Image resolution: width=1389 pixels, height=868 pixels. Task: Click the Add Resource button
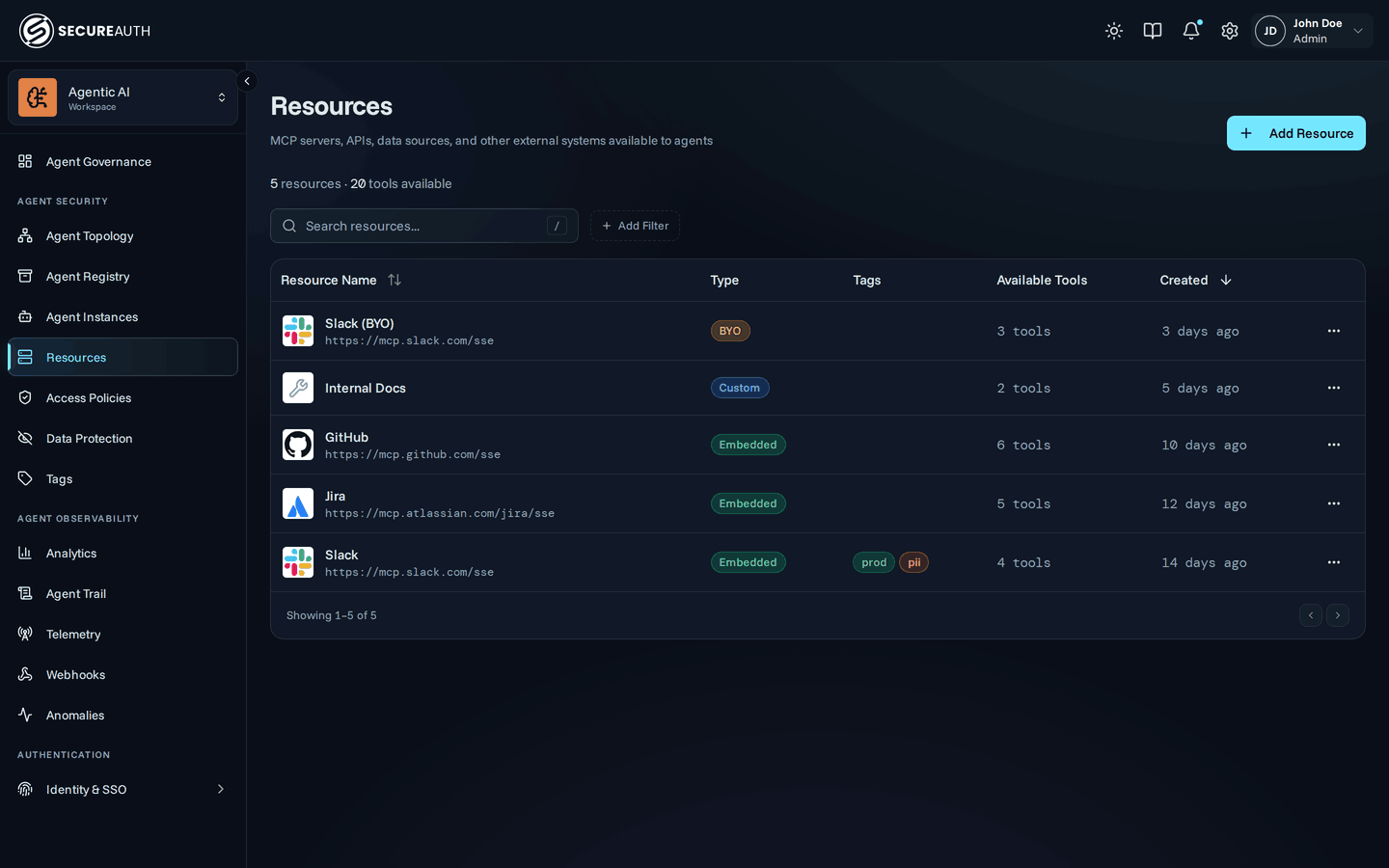1295,133
